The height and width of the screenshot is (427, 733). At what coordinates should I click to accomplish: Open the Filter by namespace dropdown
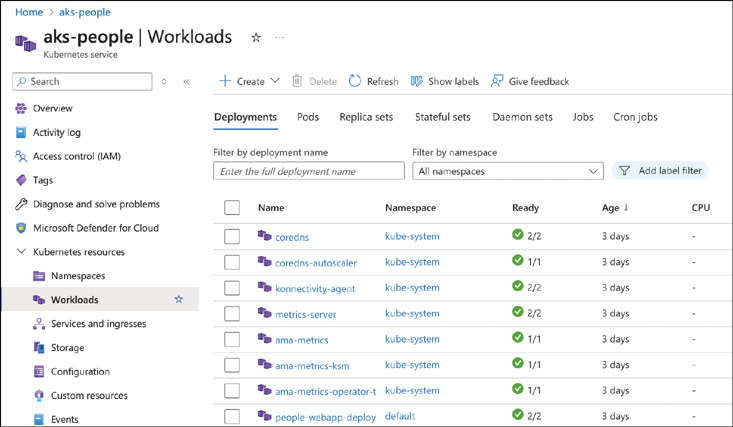pos(507,171)
